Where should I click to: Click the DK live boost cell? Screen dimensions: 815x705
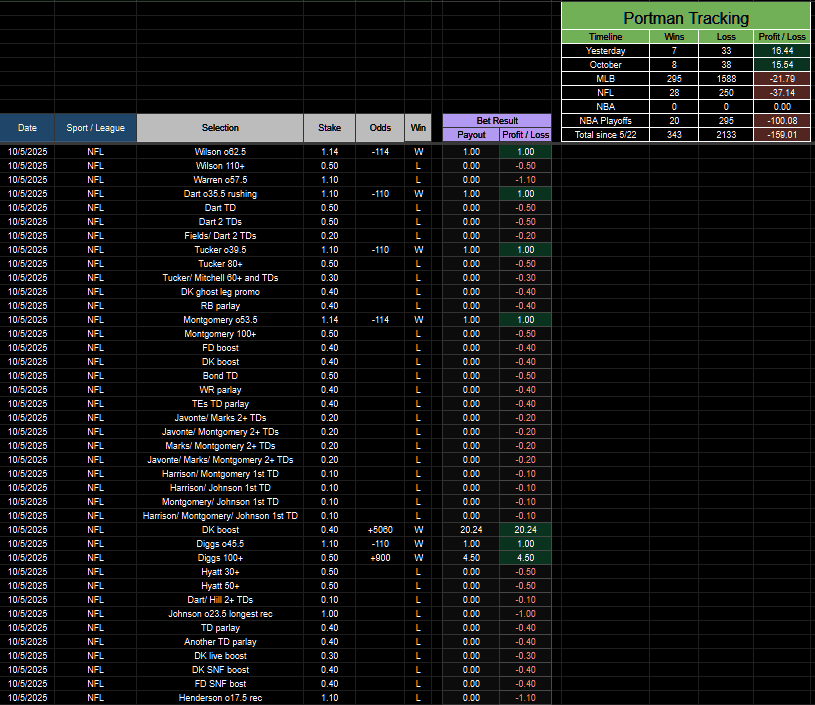[220, 656]
